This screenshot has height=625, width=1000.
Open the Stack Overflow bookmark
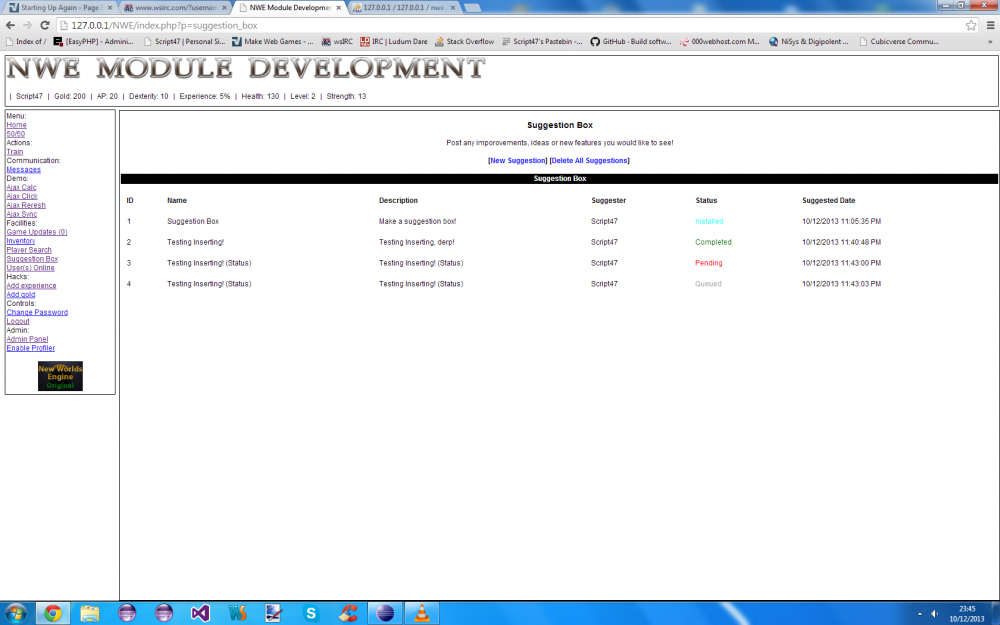464,42
